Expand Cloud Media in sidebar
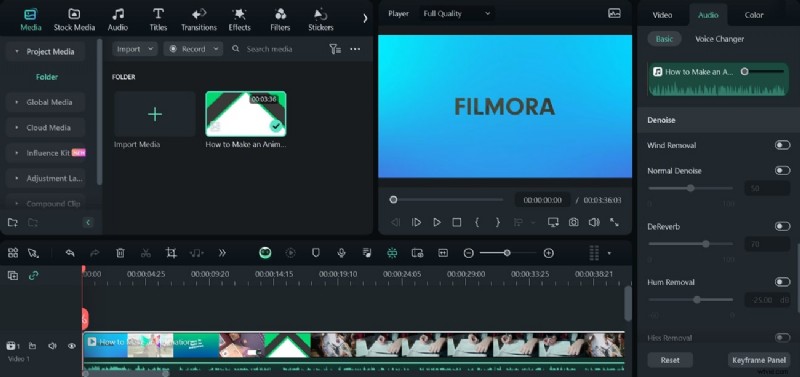The width and height of the screenshot is (800, 377). [17, 128]
